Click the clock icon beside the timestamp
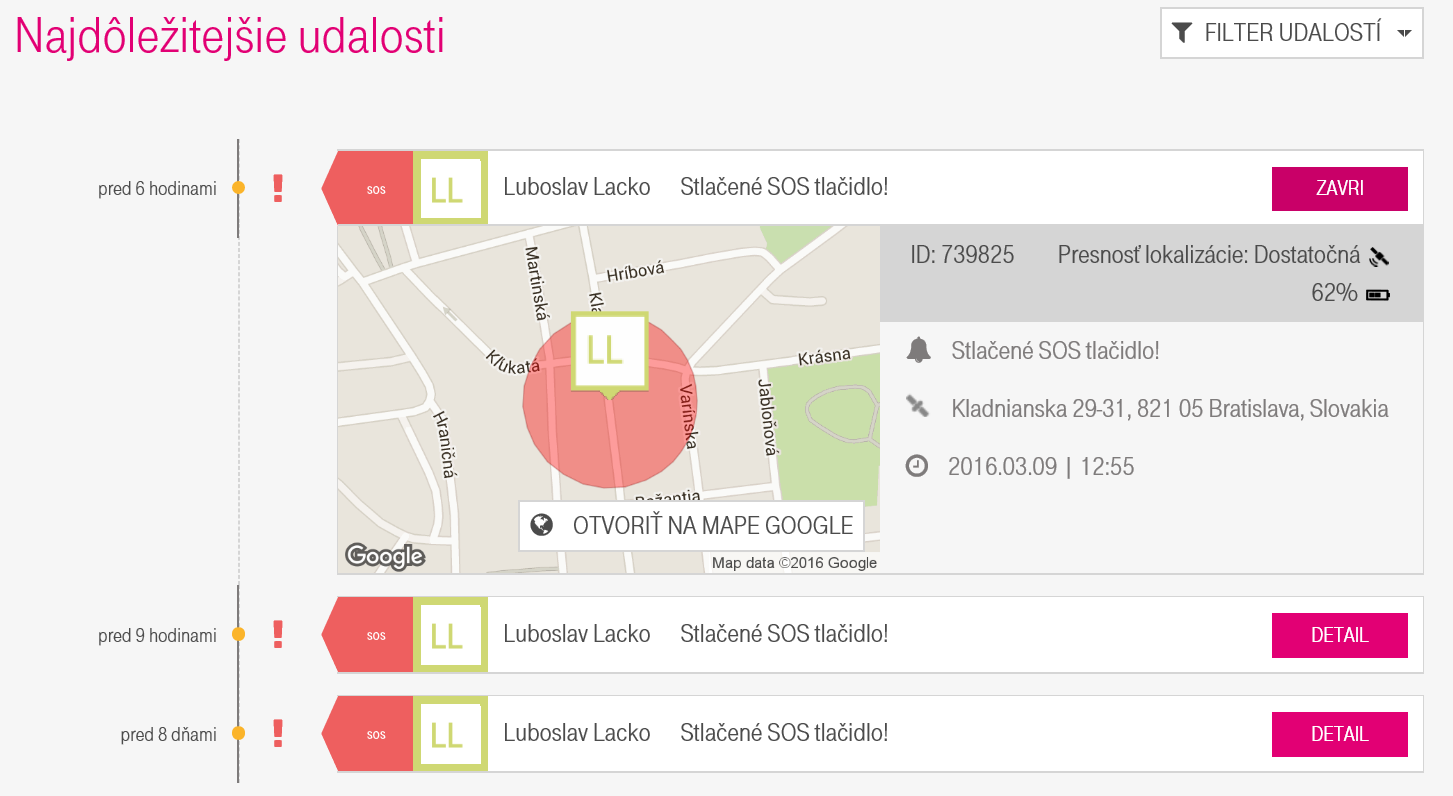1453x796 pixels. coord(917,466)
